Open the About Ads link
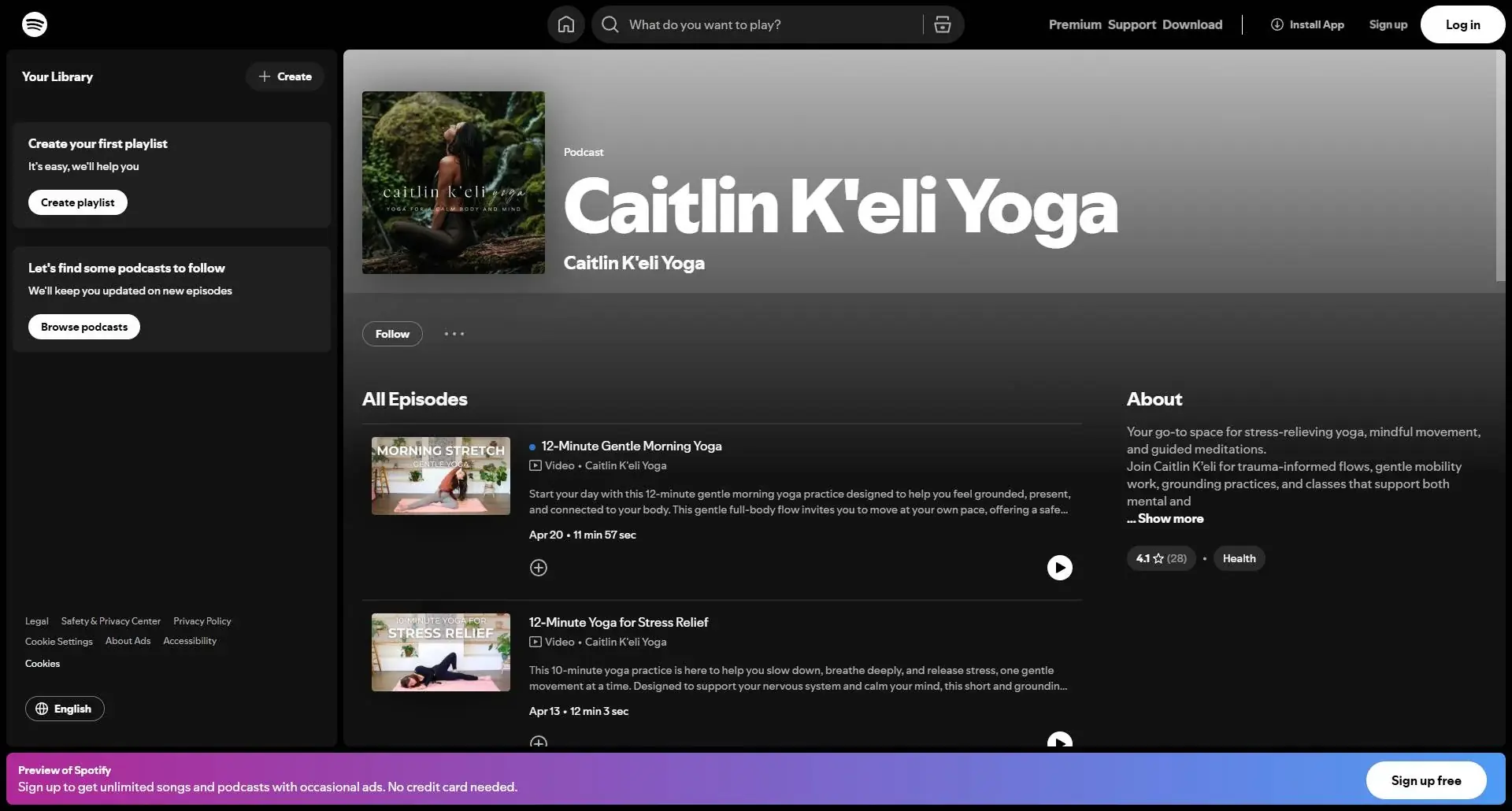The width and height of the screenshot is (1512, 811). (x=128, y=641)
